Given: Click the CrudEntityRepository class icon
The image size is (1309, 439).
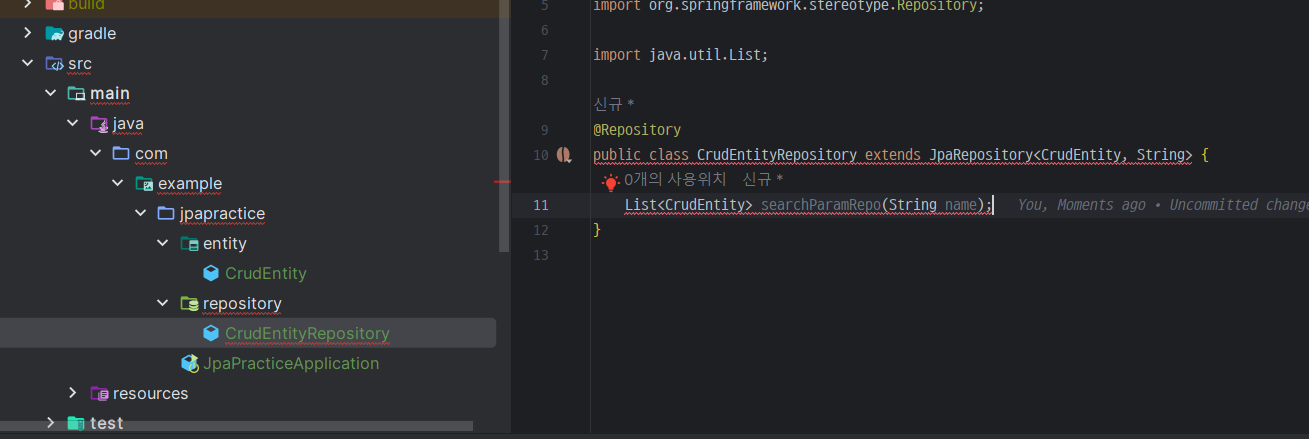Looking at the screenshot, I should pos(211,333).
